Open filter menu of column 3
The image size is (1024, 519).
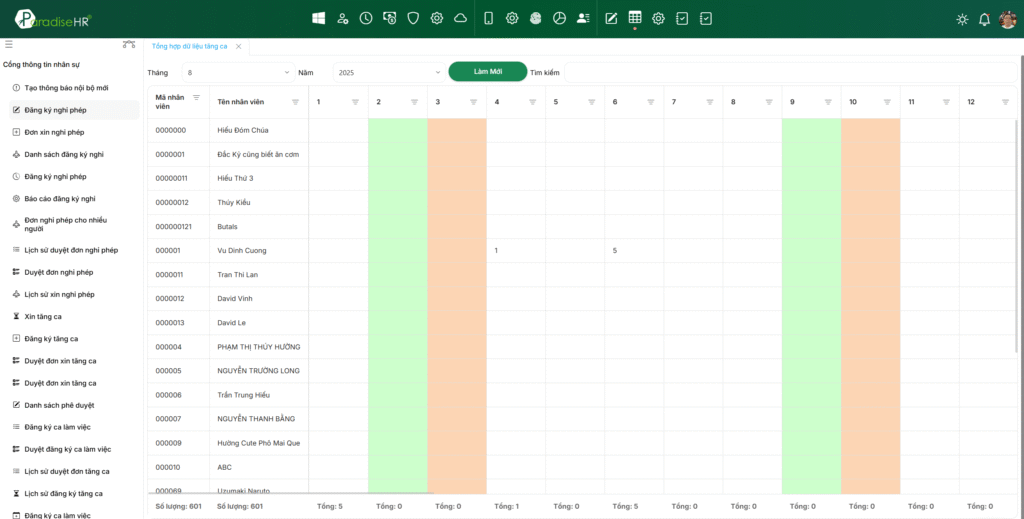point(473,102)
